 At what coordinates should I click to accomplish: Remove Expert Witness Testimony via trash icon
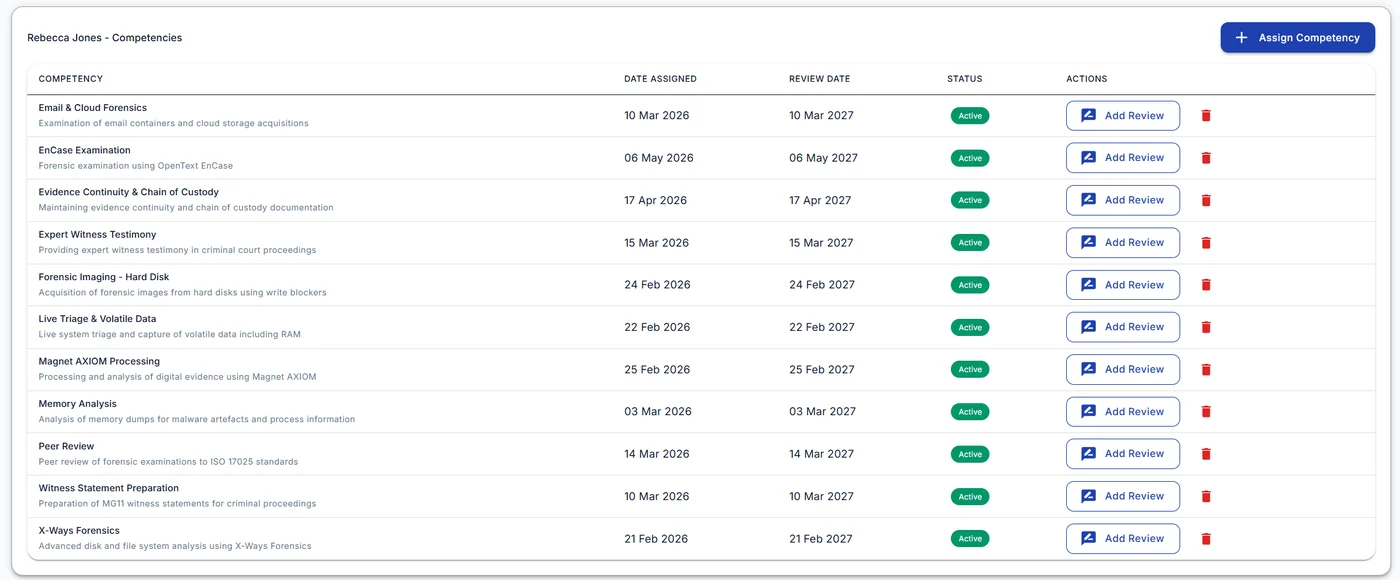coord(1205,243)
